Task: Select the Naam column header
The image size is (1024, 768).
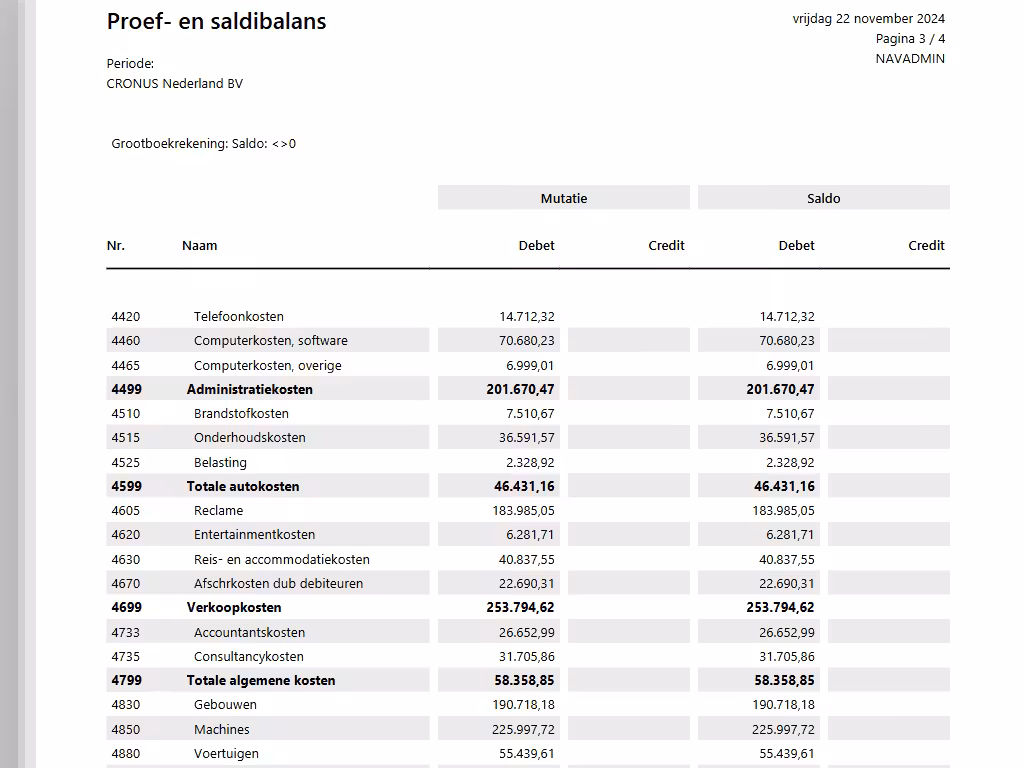Action: (x=199, y=245)
